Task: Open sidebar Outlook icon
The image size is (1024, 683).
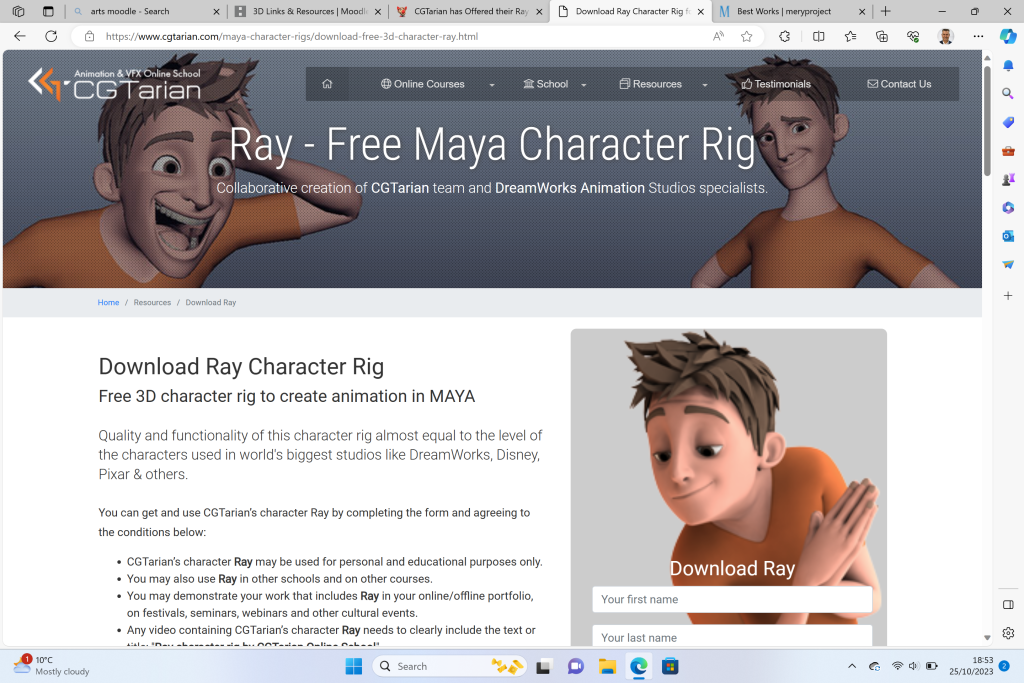Action: (1008, 236)
